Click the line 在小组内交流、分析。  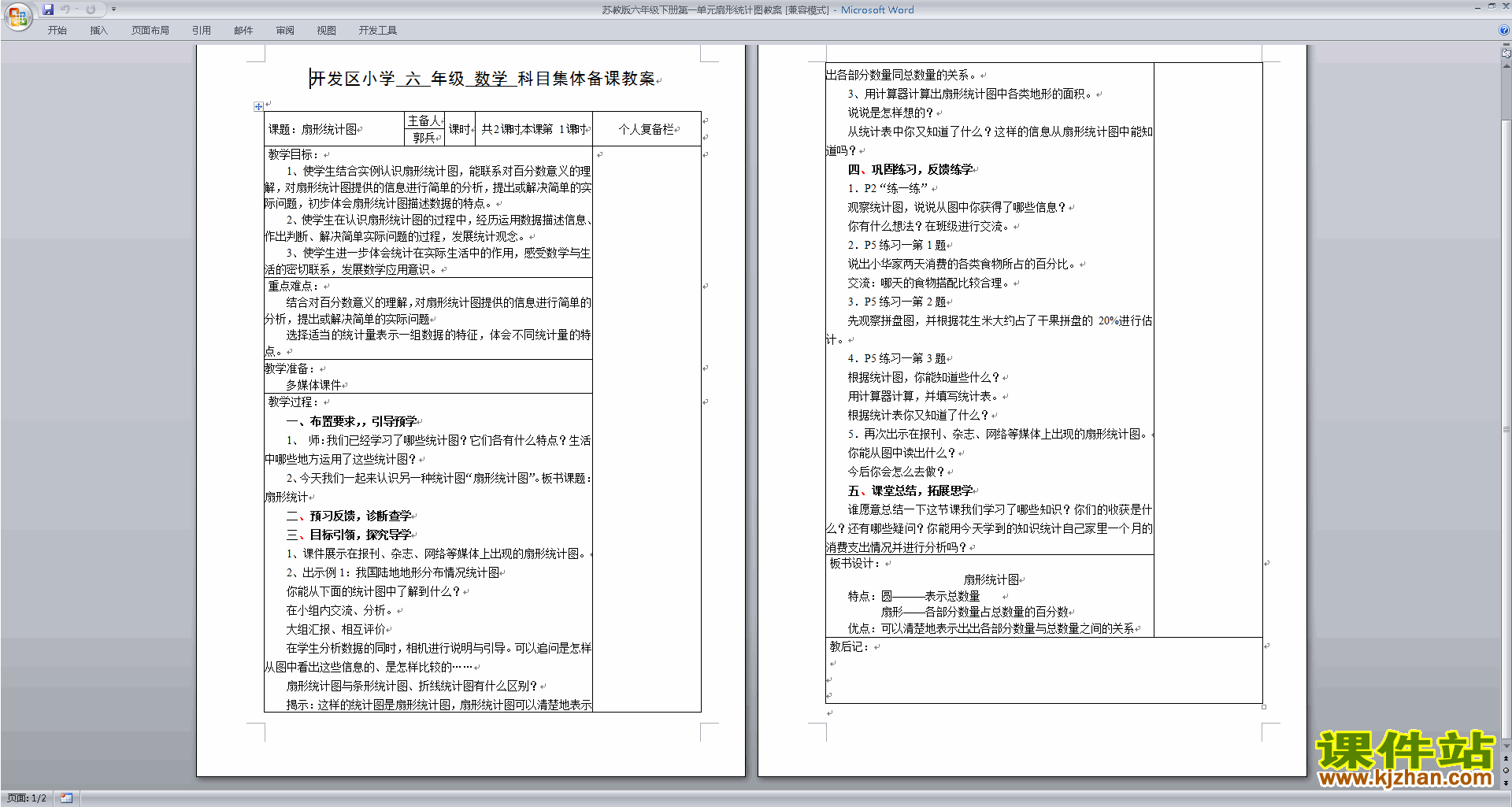(x=341, y=610)
